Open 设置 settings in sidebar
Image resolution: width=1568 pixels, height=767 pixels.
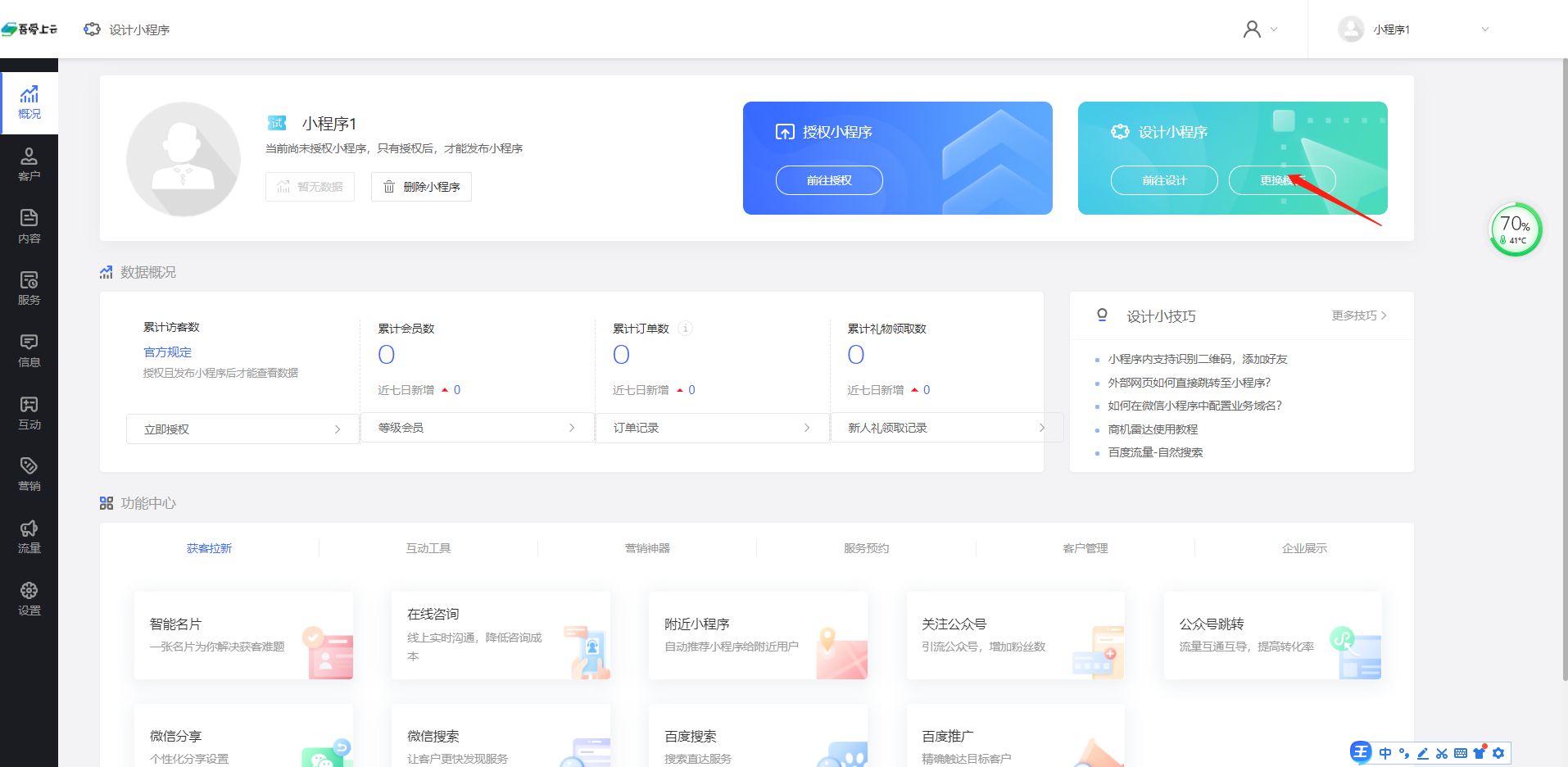click(x=29, y=598)
